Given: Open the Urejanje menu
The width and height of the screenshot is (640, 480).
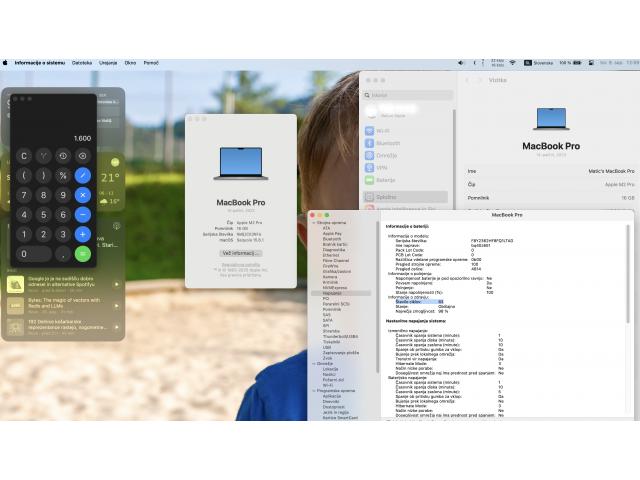Looking at the screenshot, I should click(108, 63).
